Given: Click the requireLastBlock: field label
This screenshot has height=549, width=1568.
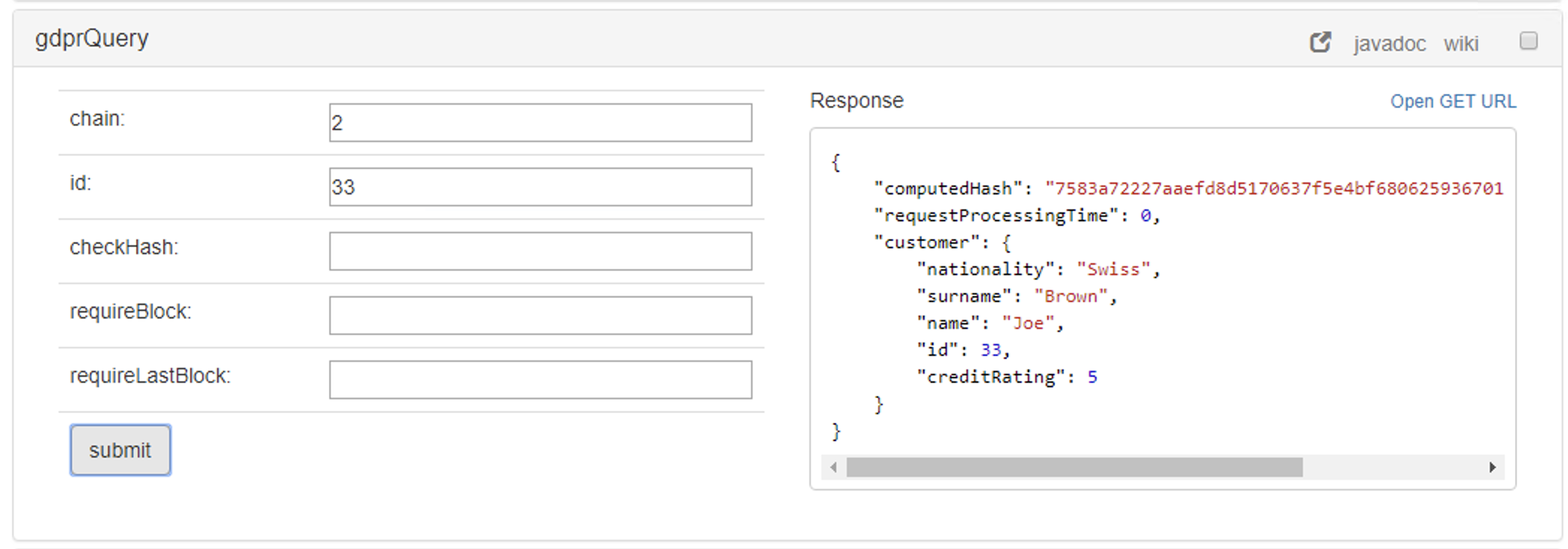Looking at the screenshot, I should click(x=150, y=376).
